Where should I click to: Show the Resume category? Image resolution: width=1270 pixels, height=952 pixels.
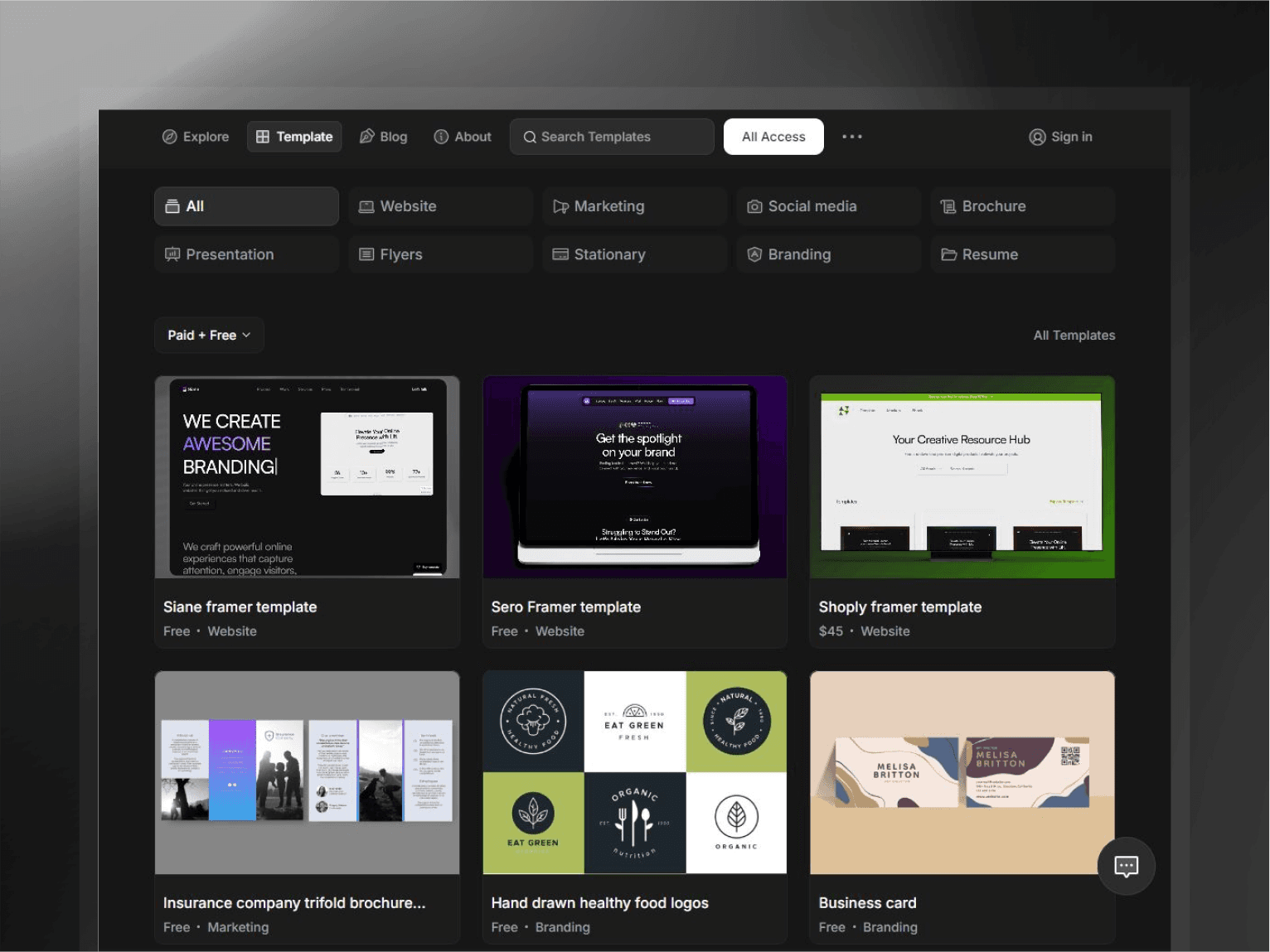pyautogui.click(x=1022, y=254)
